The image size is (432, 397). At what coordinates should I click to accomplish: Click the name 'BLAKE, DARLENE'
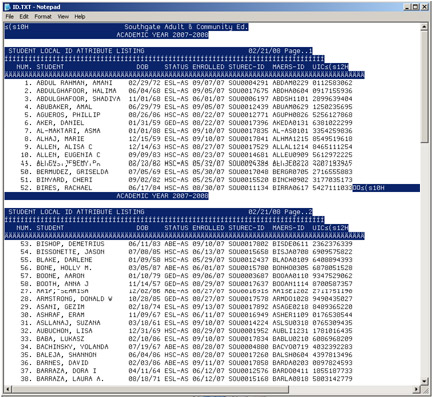pyautogui.click(x=64, y=260)
